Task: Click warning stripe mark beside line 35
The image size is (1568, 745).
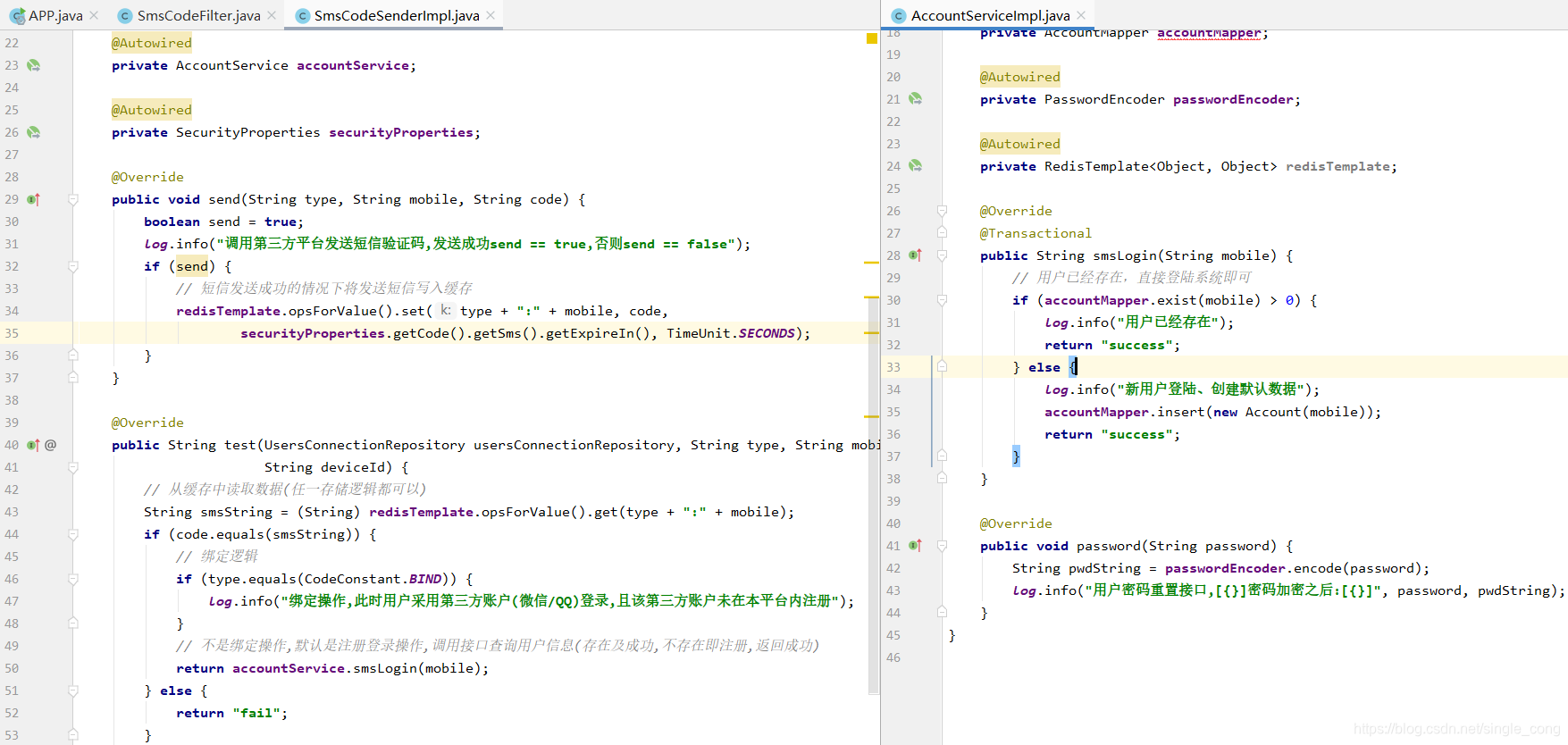Action: (872, 331)
